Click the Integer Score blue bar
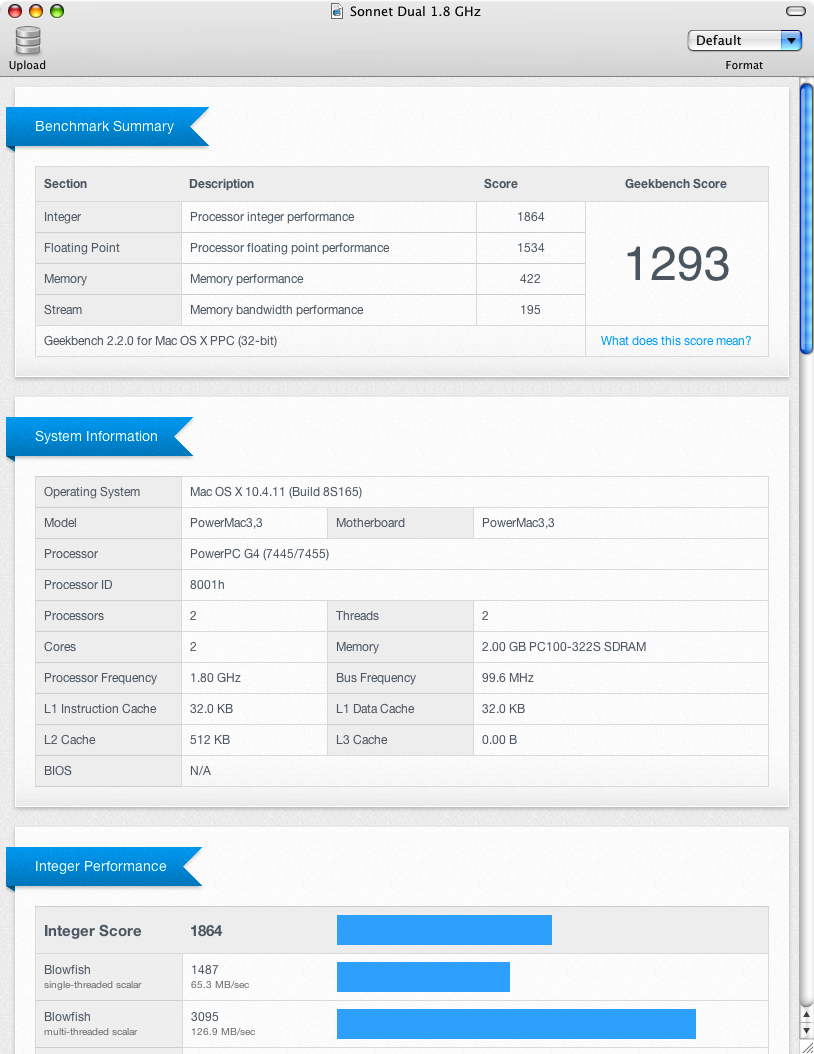This screenshot has width=814, height=1054. (x=444, y=930)
